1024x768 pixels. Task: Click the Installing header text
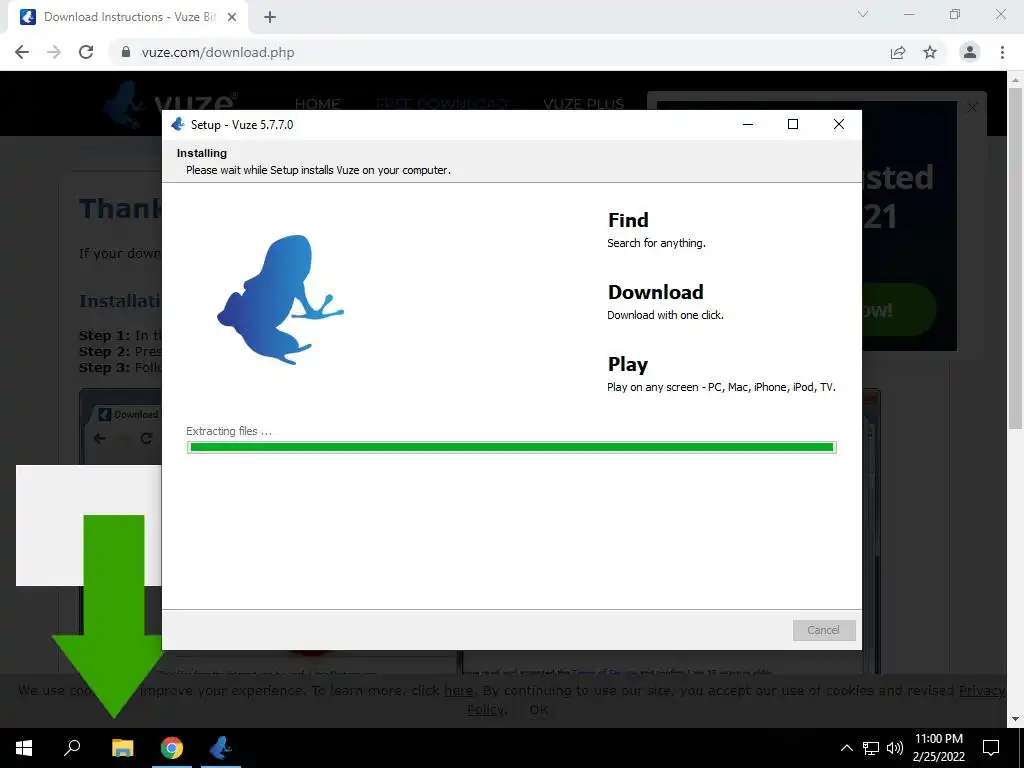tap(202, 153)
